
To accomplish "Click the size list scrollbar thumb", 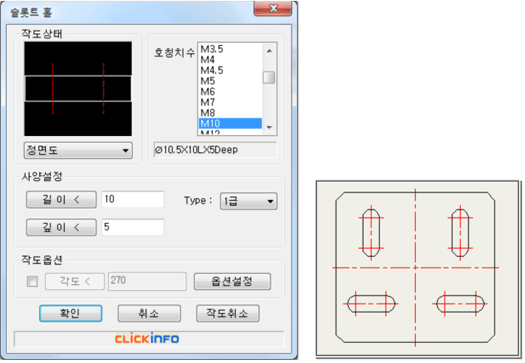I will (x=269, y=77).
